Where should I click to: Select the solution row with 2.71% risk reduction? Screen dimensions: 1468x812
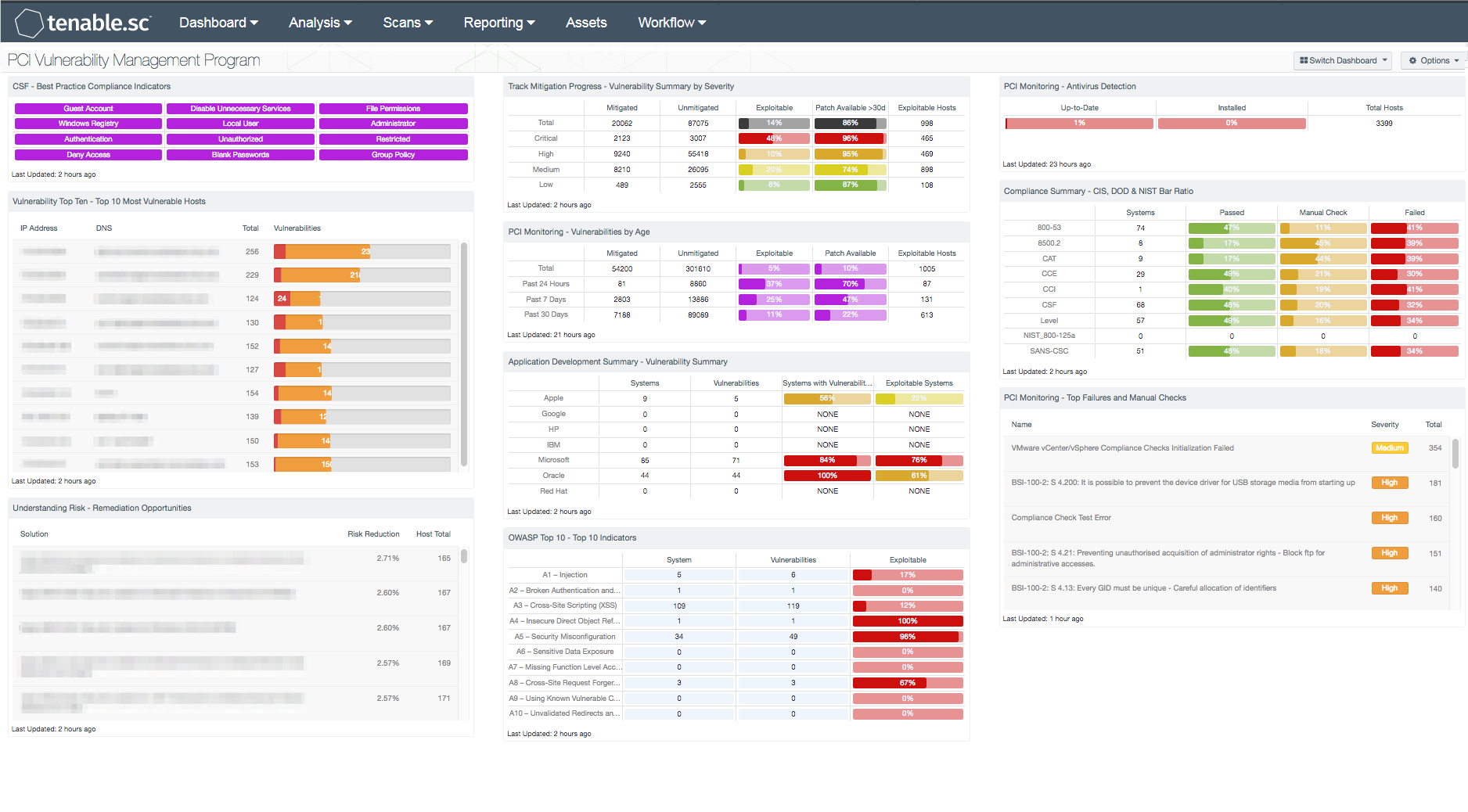click(x=235, y=563)
